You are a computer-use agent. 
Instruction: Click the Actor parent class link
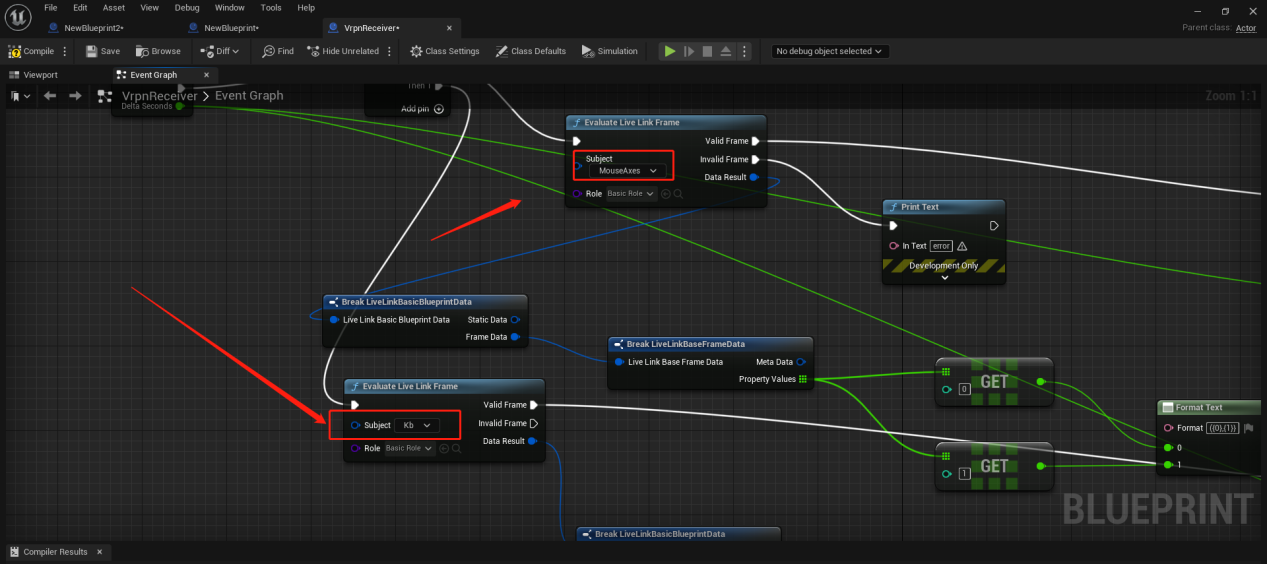[x=1246, y=28]
